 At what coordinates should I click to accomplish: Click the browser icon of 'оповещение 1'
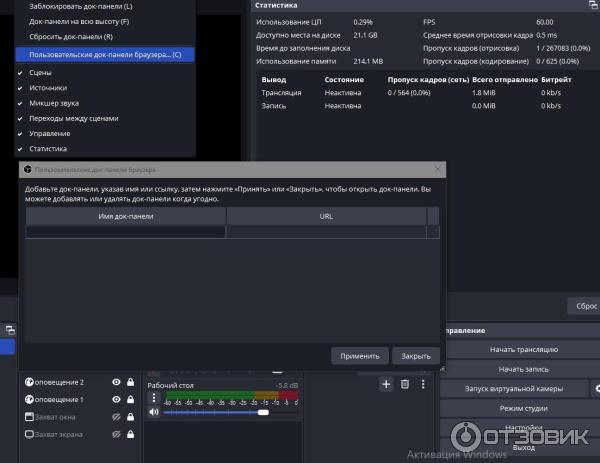pyautogui.click(x=29, y=399)
